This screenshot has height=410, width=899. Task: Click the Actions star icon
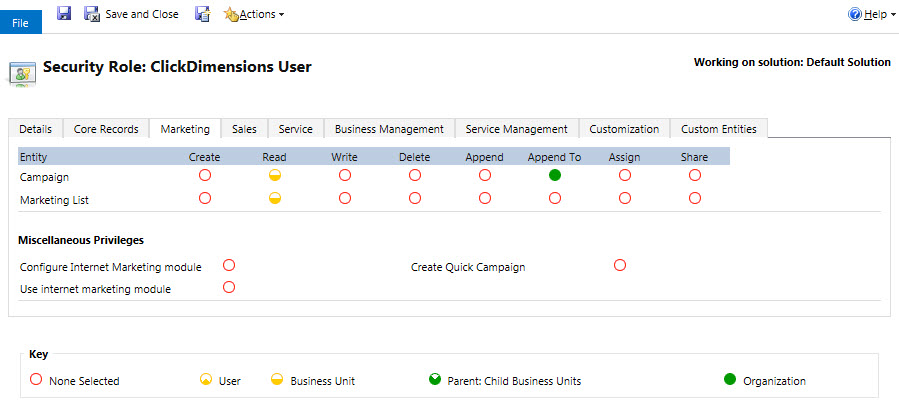[x=231, y=14]
